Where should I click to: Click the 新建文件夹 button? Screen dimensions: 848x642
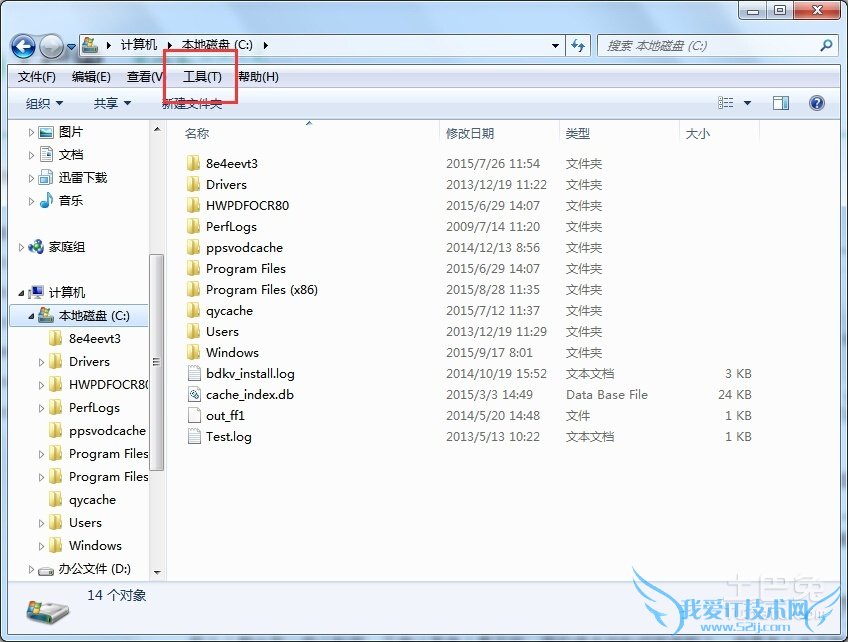coord(193,104)
